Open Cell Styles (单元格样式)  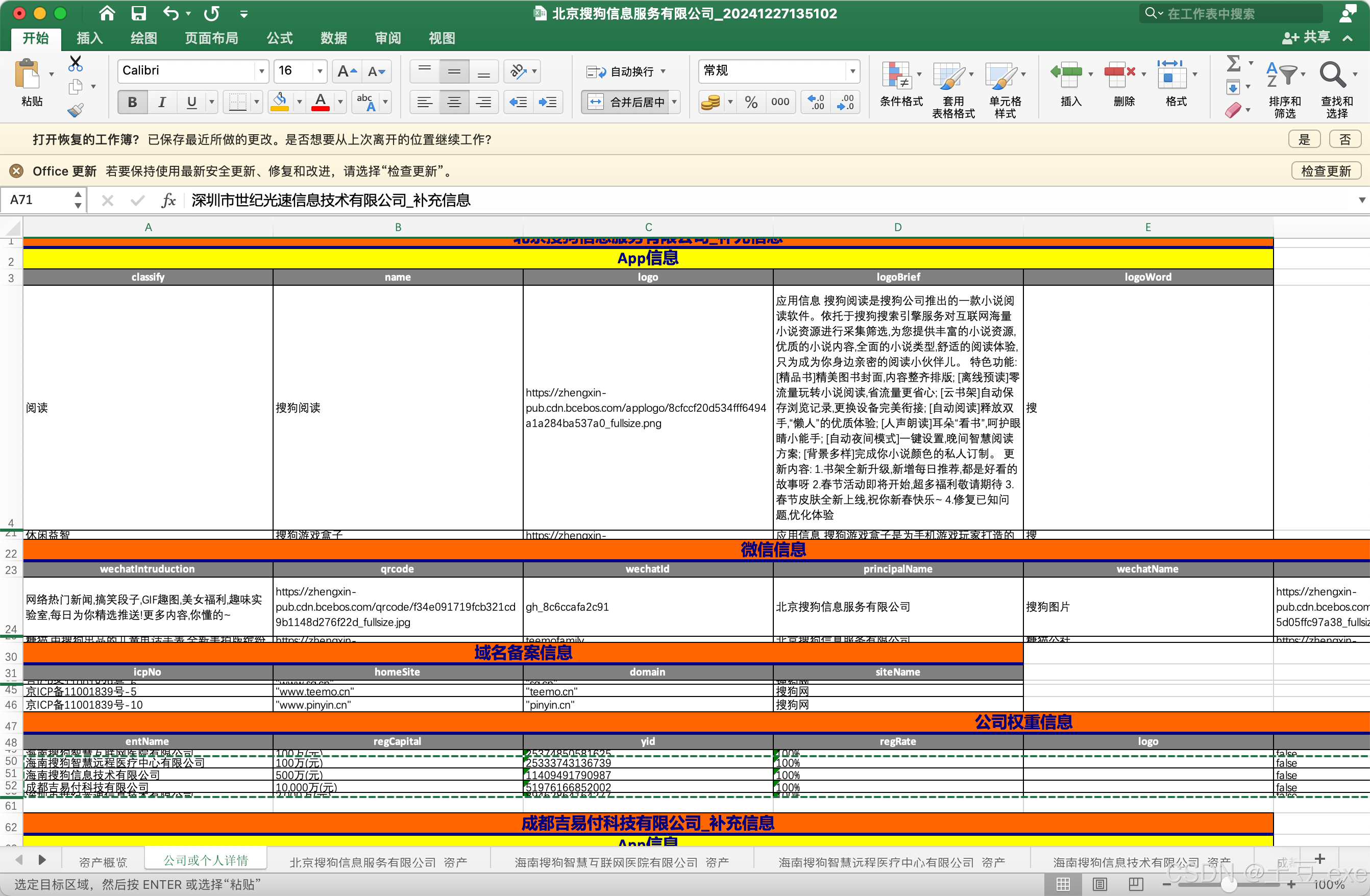pos(1005,90)
